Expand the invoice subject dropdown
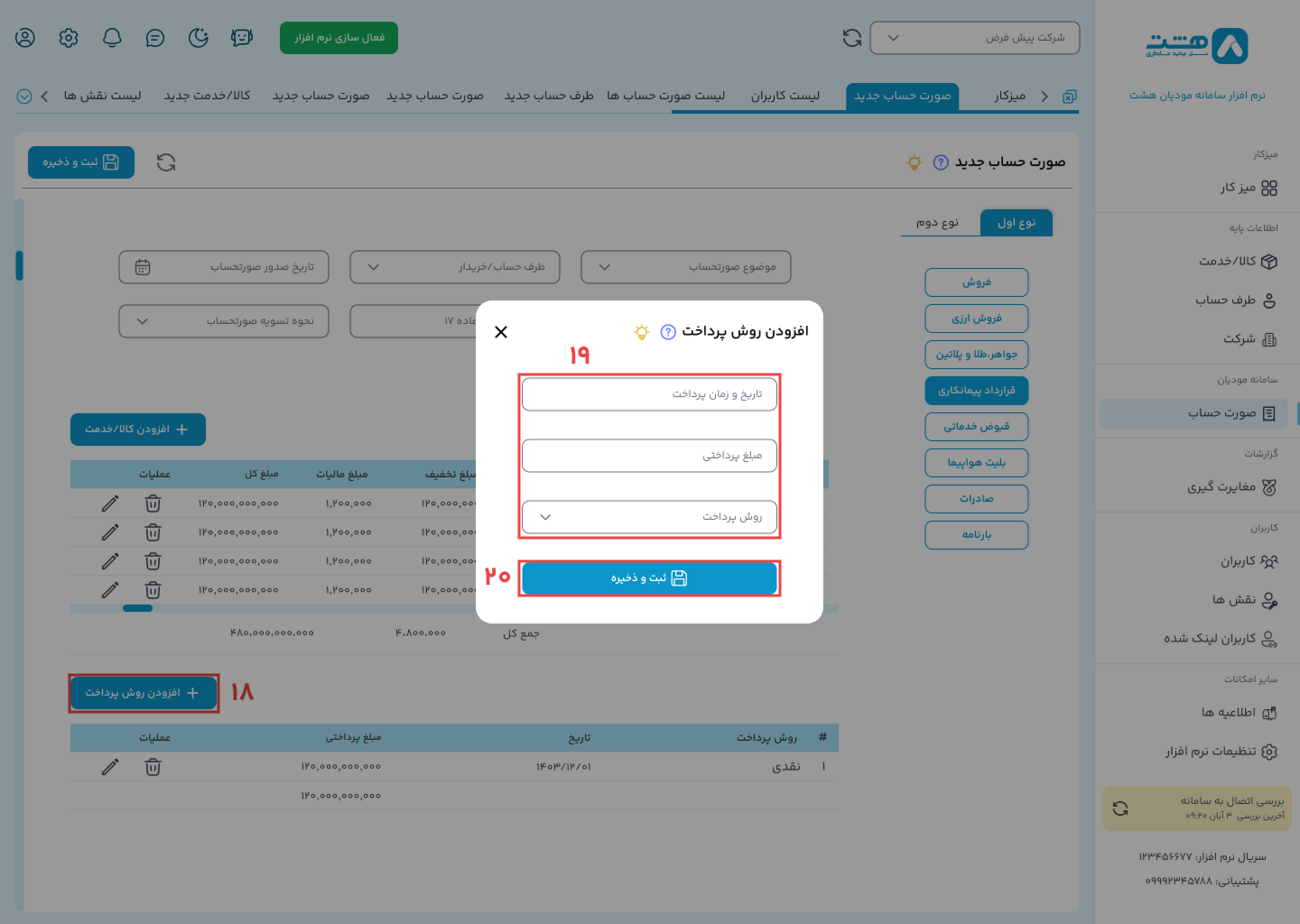Viewport: 1300px width, 924px height. coord(686,267)
